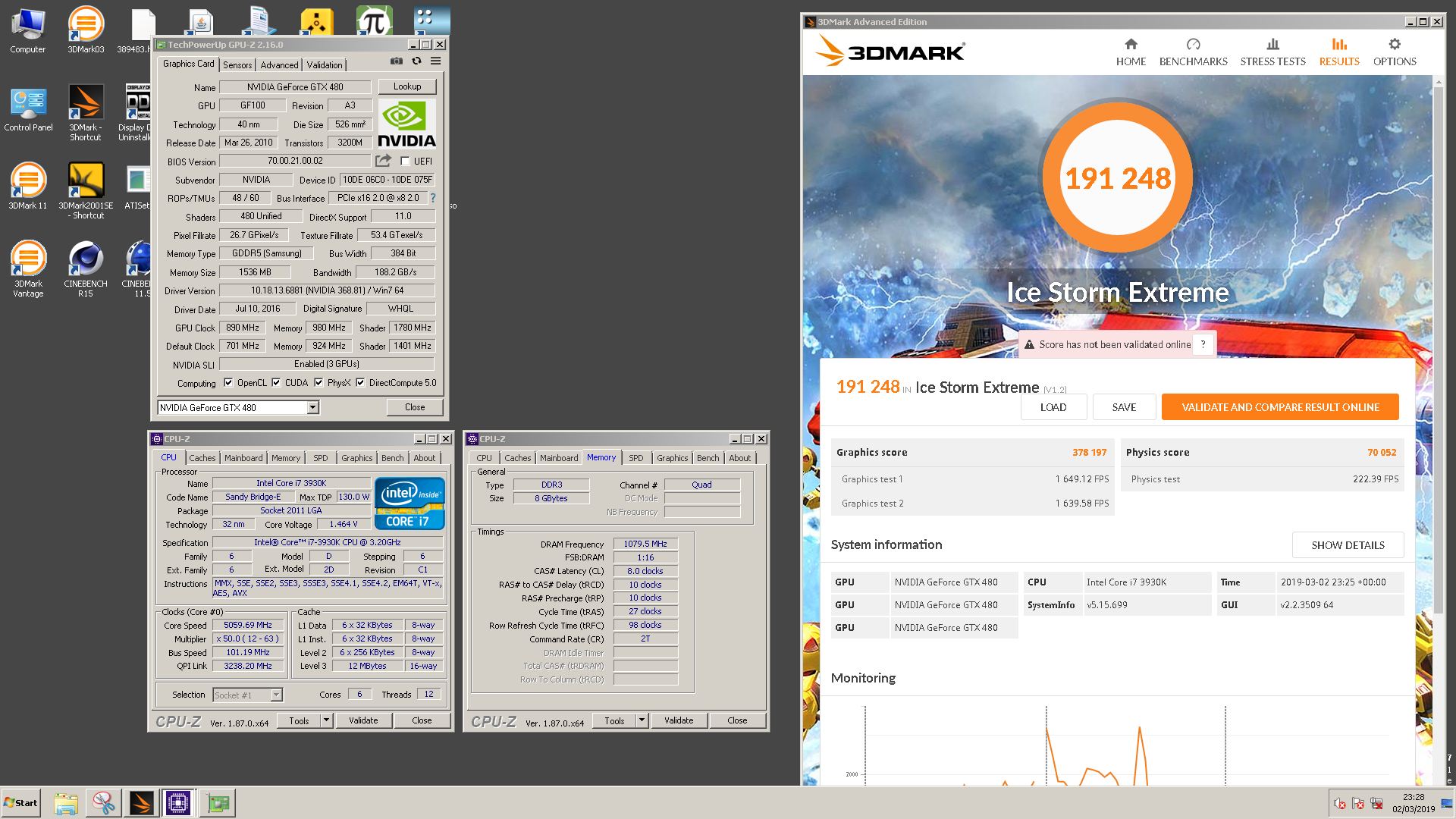This screenshot has width=1456, height=819.
Task: Click the GPU-Z refresh icon
Action: click(416, 61)
